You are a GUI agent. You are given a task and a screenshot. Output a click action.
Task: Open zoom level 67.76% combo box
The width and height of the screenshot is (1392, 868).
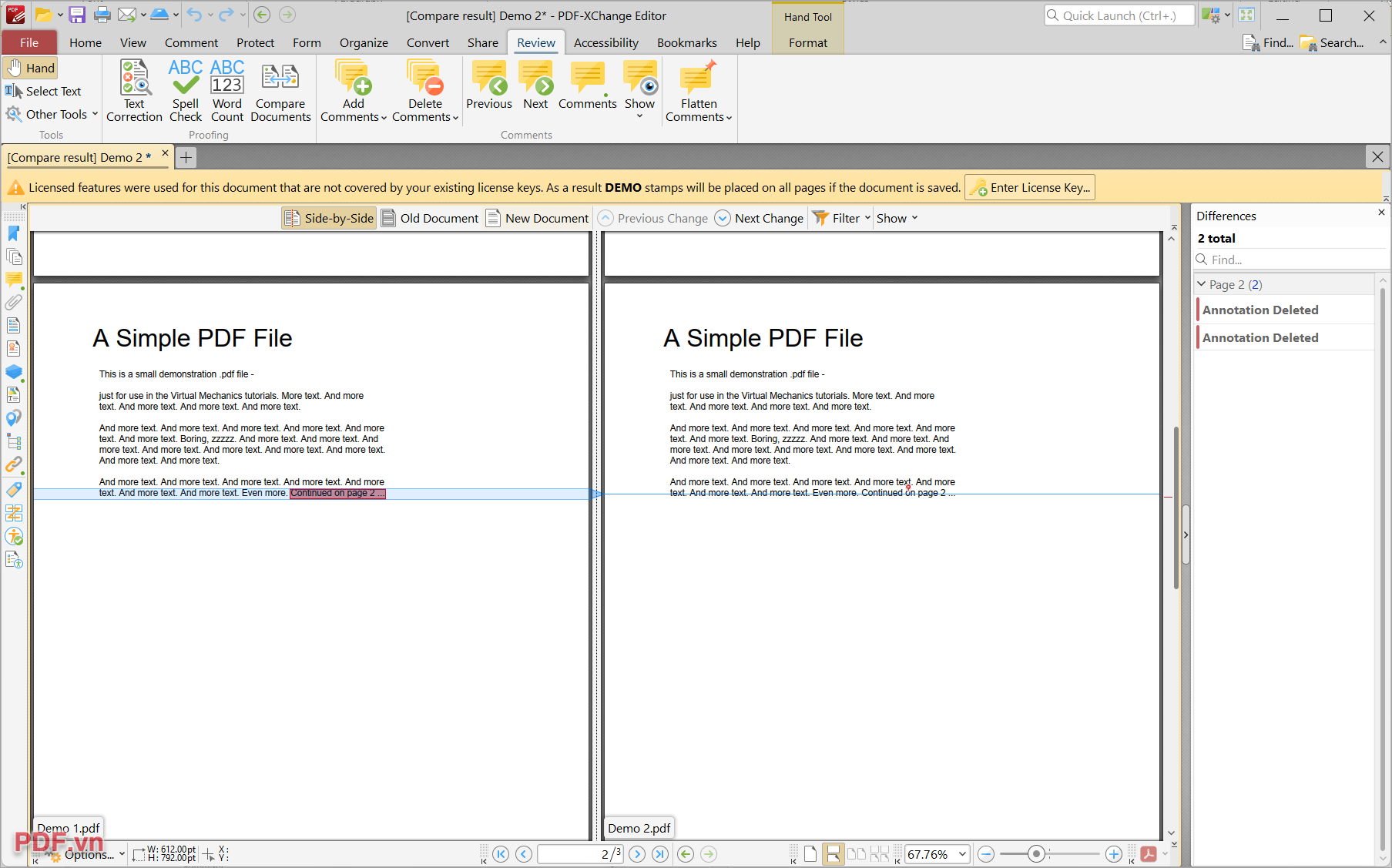(937, 854)
